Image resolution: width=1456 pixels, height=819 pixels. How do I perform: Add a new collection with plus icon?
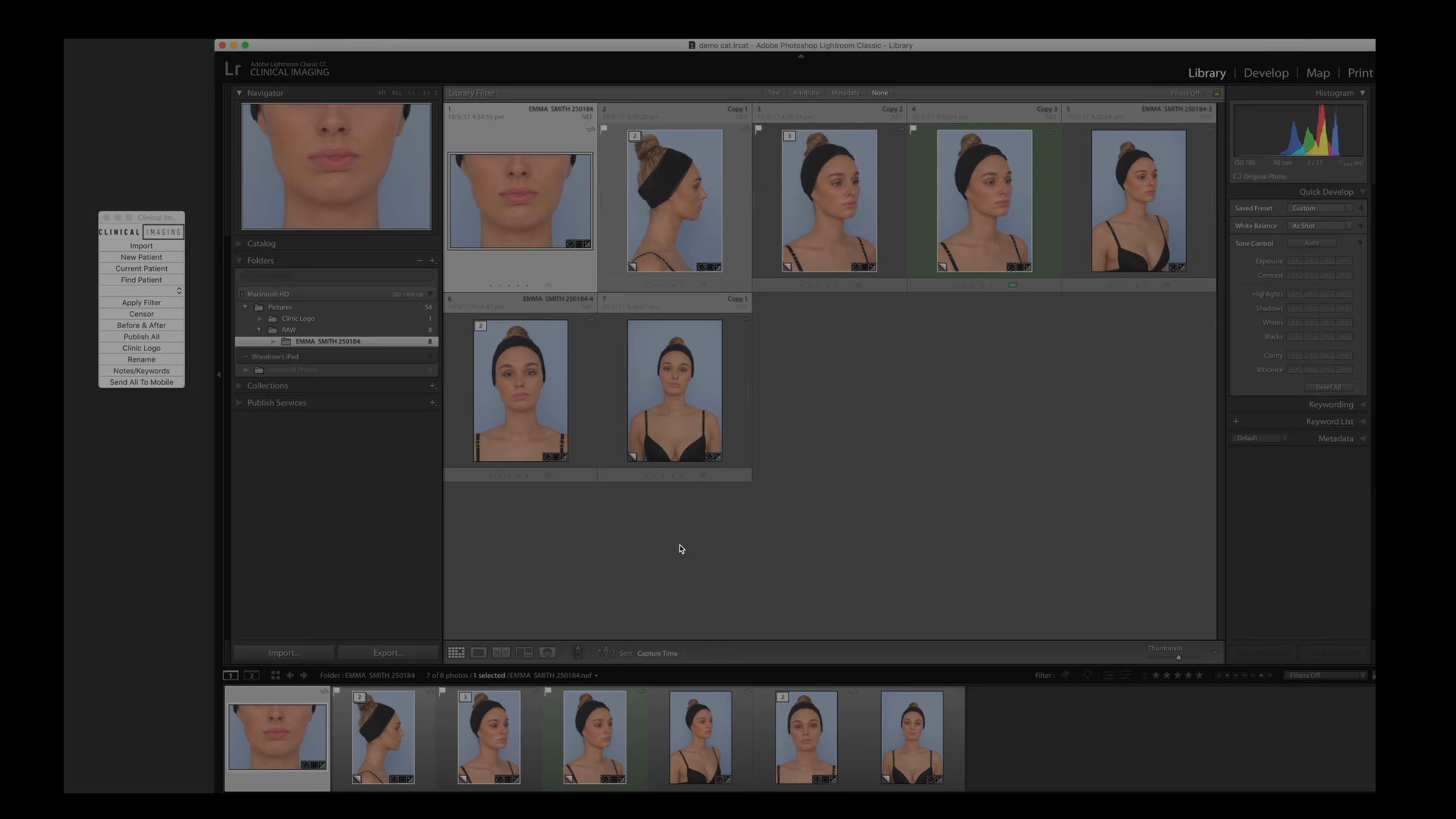(x=433, y=386)
